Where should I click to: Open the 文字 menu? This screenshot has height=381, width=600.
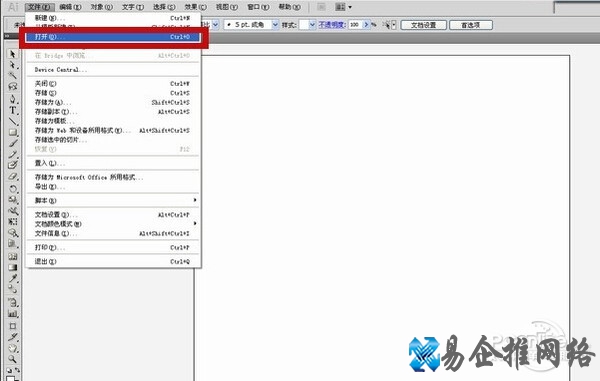click(133, 7)
